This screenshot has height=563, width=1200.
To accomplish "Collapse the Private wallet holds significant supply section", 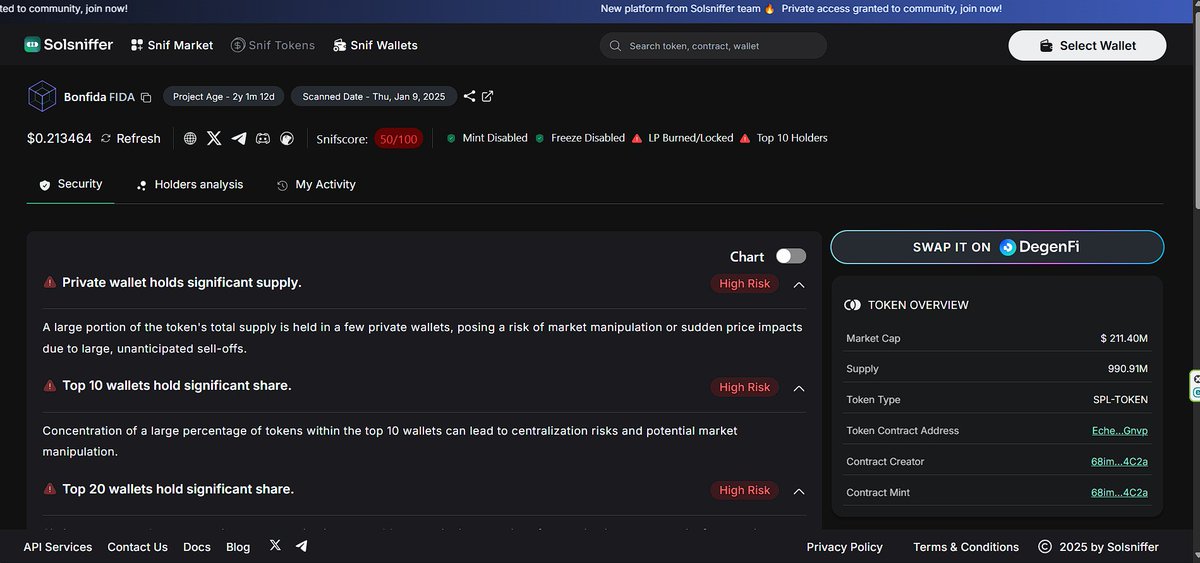I will click(799, 284).
